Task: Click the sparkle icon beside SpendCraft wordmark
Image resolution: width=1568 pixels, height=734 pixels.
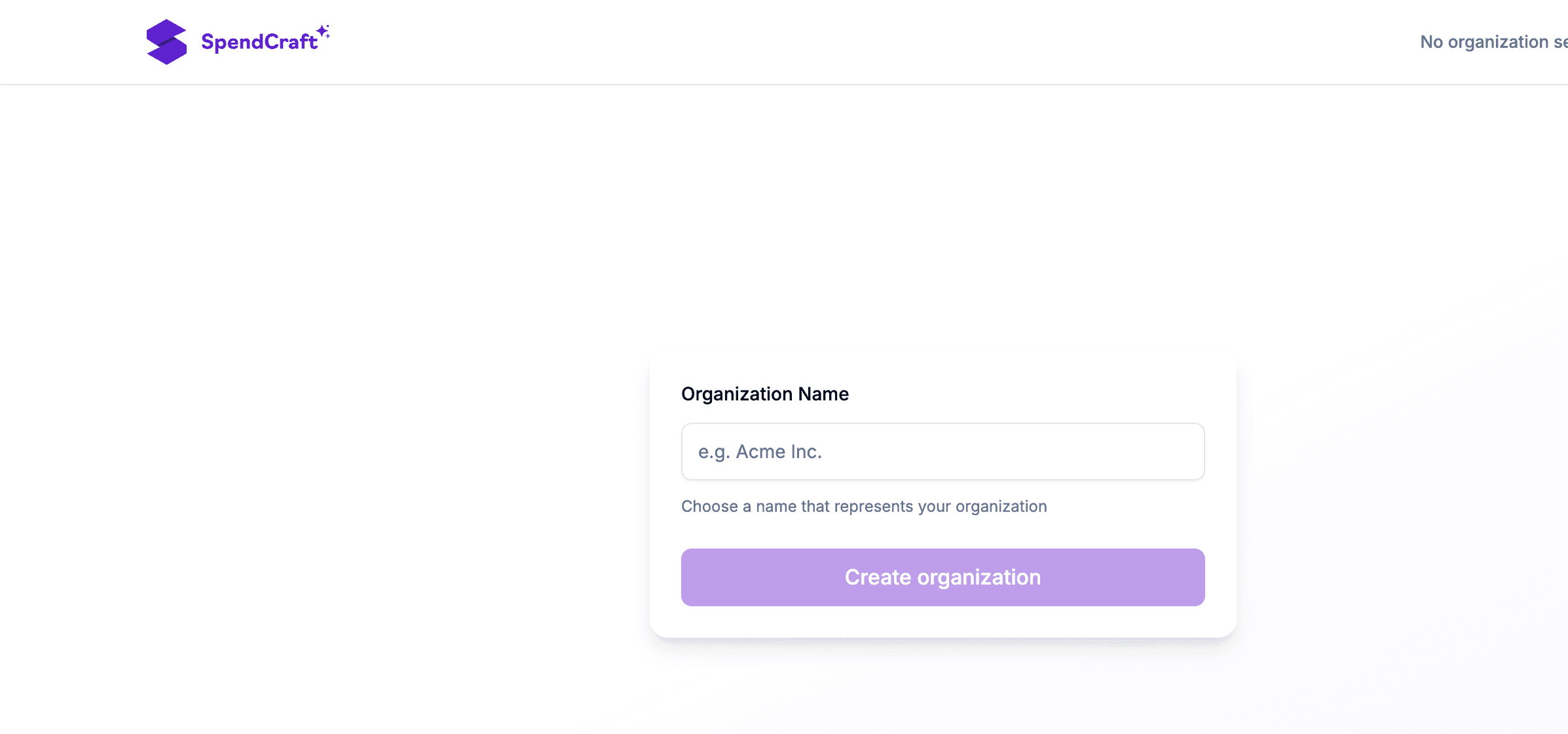Action: click(322, 31)
